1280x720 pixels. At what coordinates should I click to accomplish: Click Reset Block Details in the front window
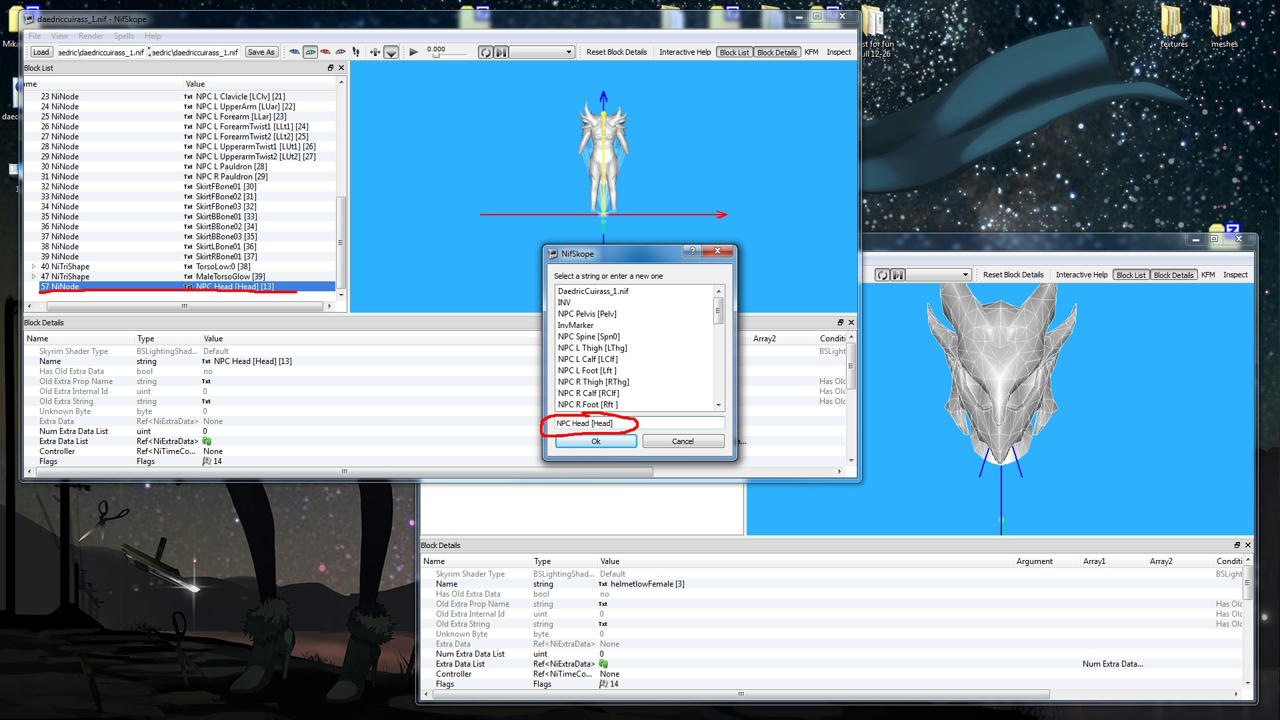(616, 52)
